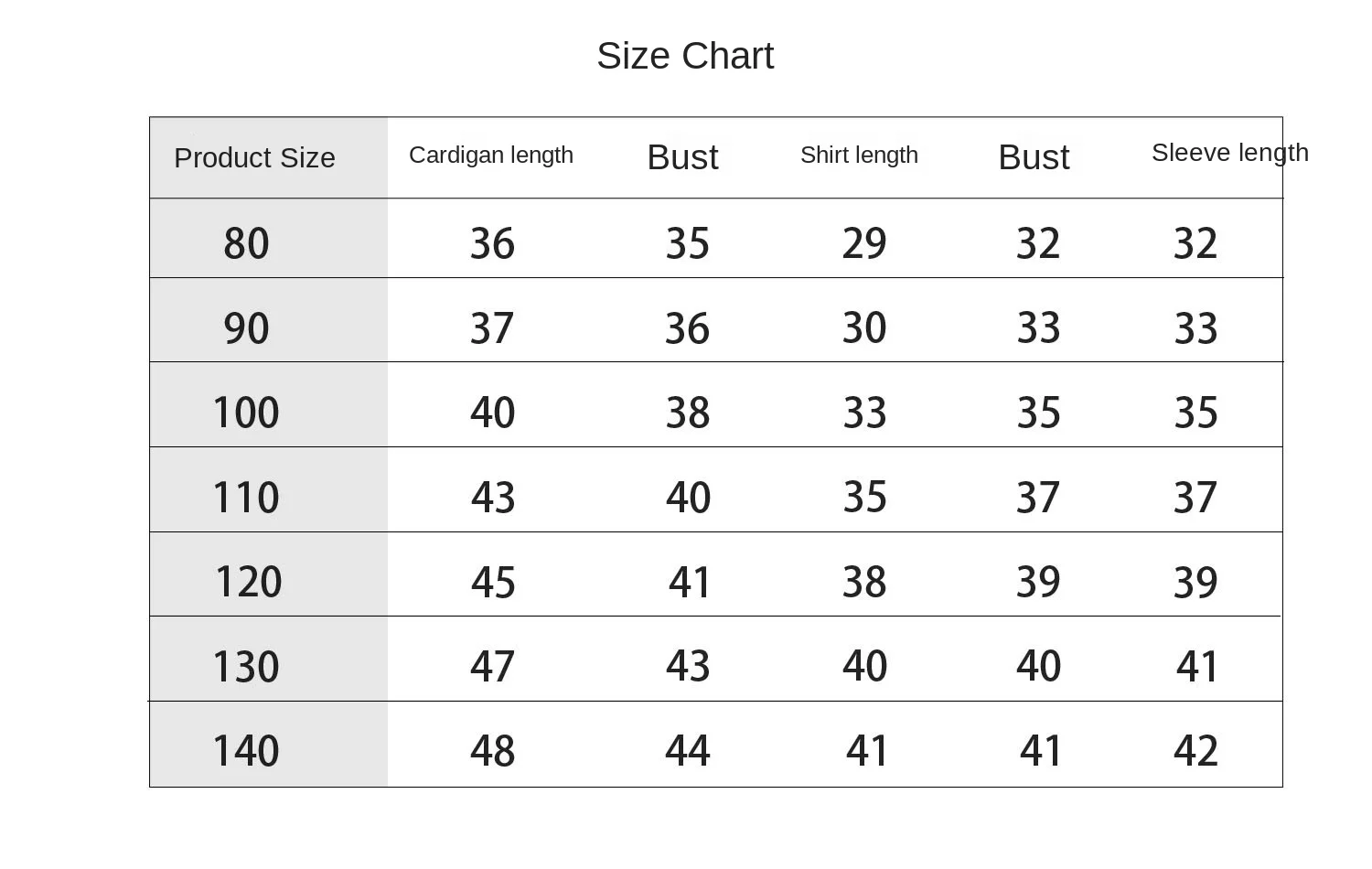Viewport: 1372px width, 869px height.
Task: Click product size 120 row label
Action: [x=248, y=582]
